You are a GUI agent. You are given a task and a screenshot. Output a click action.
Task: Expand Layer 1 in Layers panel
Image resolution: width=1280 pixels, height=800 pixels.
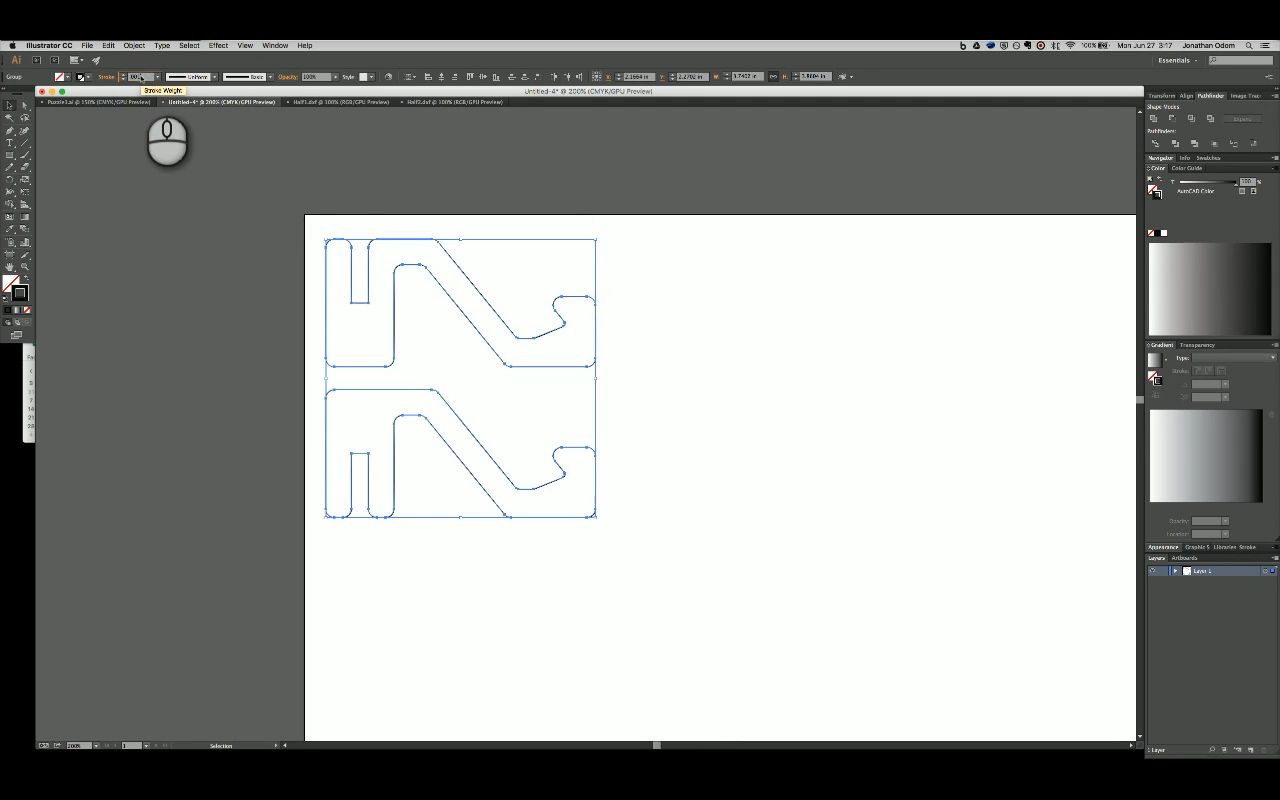(x=1175, y=571)
